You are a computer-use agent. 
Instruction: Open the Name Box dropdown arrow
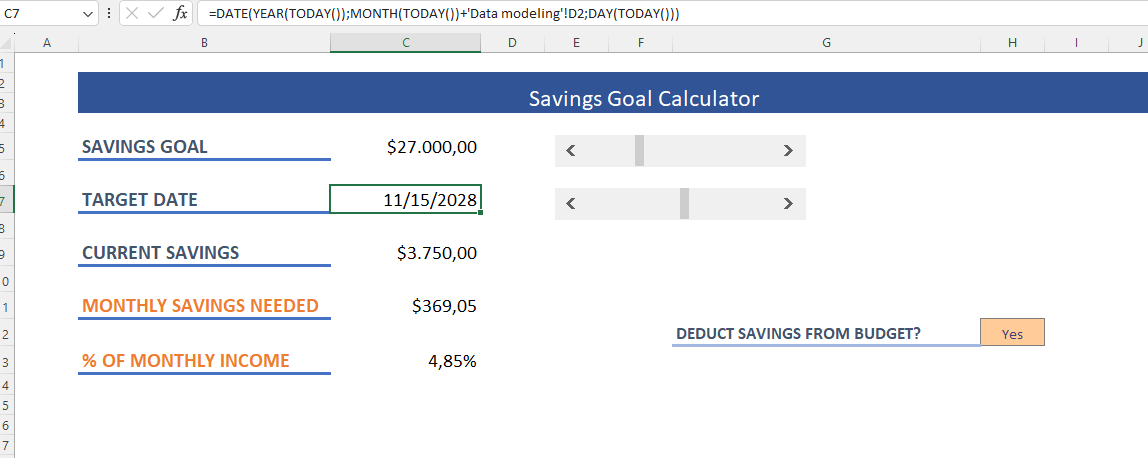tap(86, 14)
